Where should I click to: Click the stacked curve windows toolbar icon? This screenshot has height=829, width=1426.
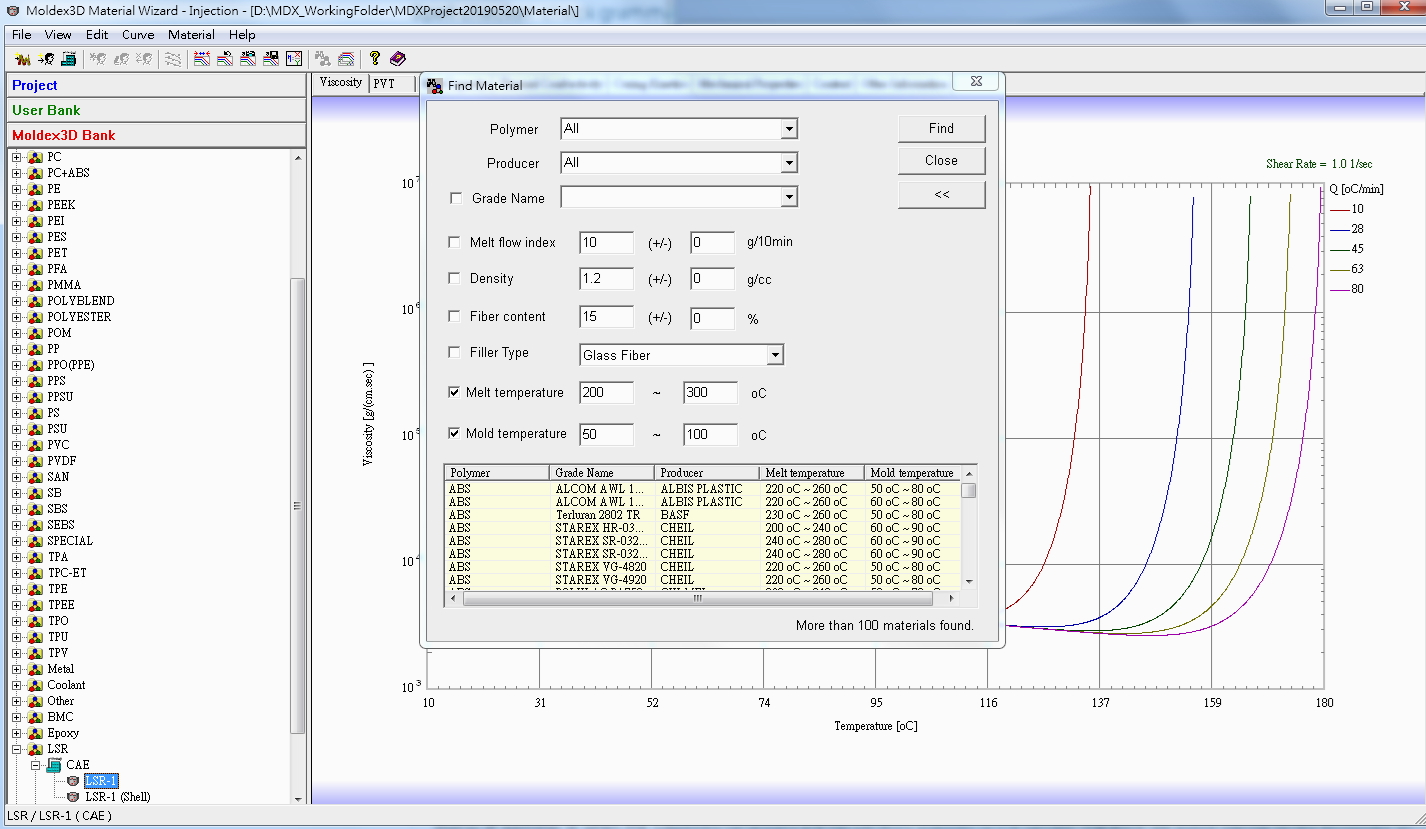tap(346, 59)
